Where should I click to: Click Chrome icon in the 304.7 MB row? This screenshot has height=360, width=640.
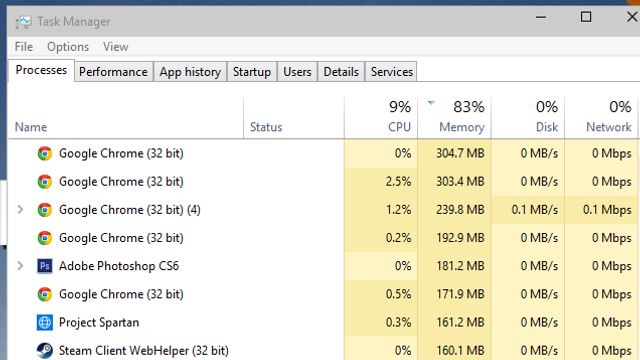coord(44,153)
